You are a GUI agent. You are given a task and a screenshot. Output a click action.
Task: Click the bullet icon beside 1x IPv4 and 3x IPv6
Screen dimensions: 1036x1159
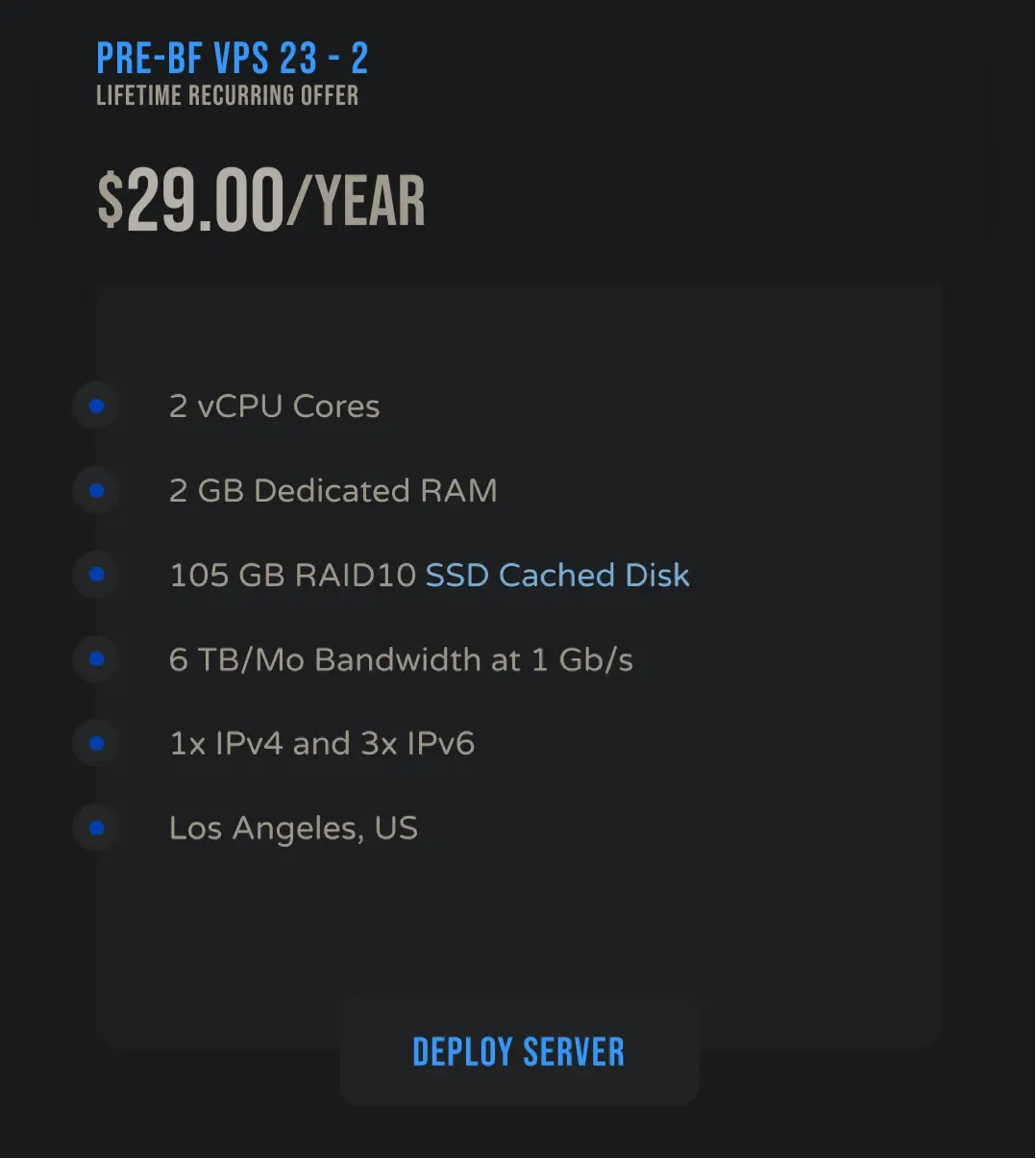coord(96,744)
